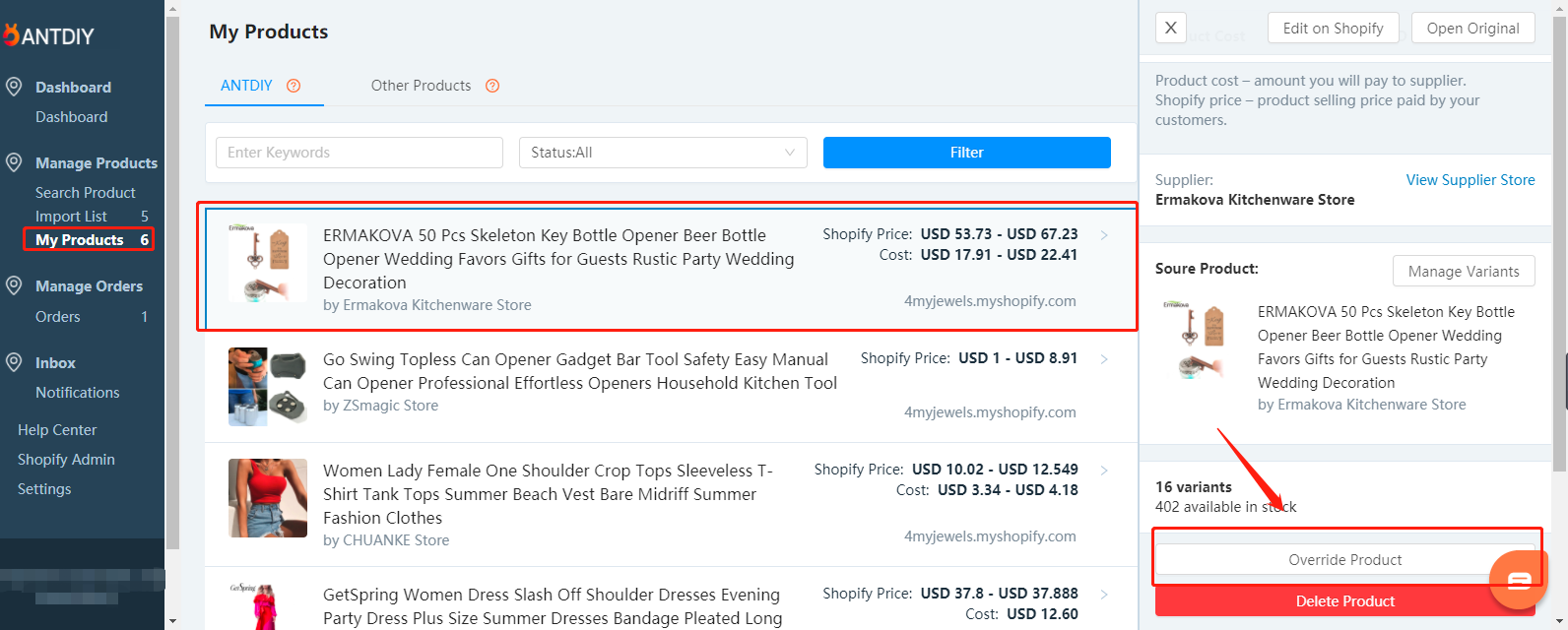Switch to the ANTDIY tab
Viewport: 1568px width, 630px height.
[x=246, y=86]
